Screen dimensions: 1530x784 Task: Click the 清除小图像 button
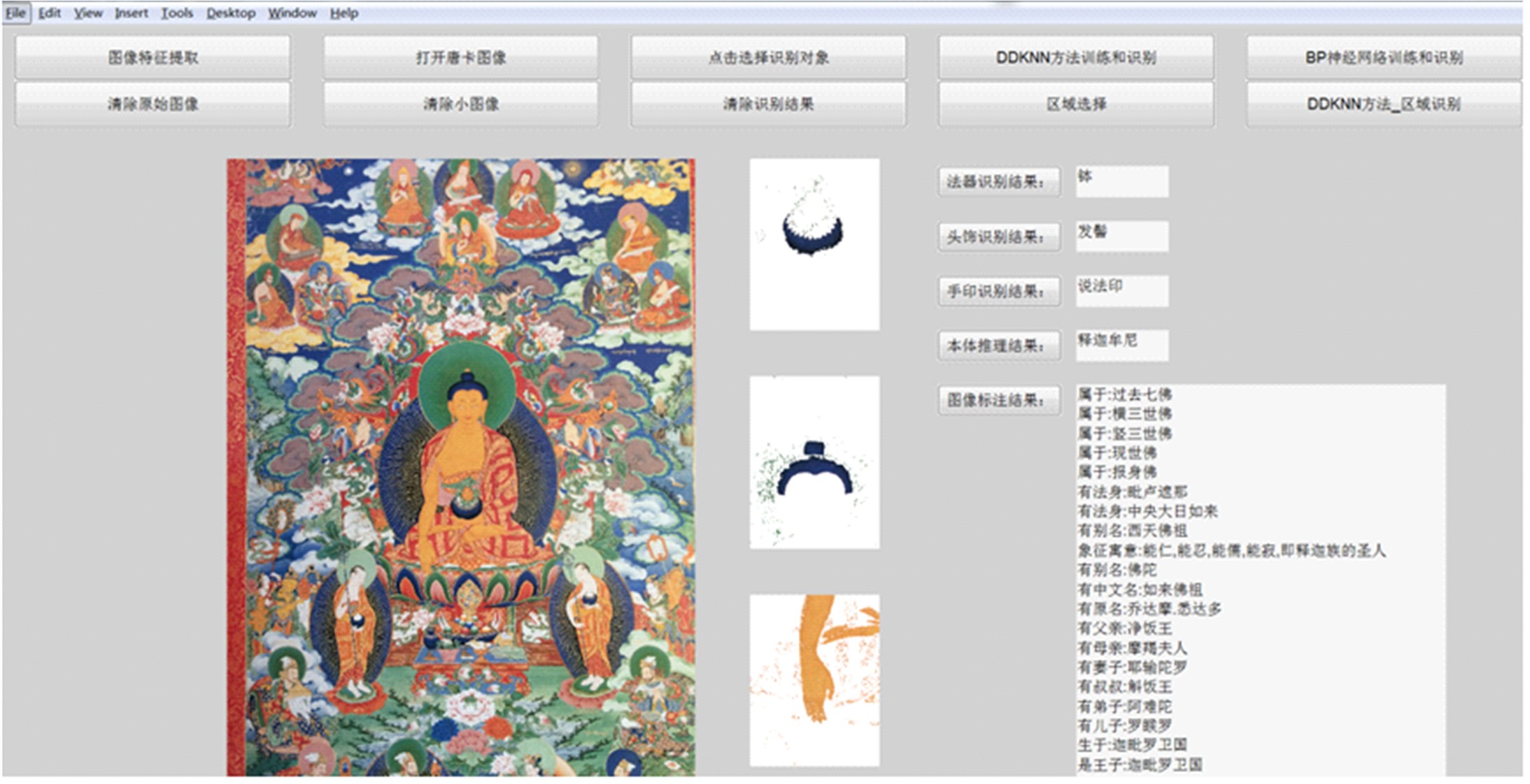coord(460,104)
